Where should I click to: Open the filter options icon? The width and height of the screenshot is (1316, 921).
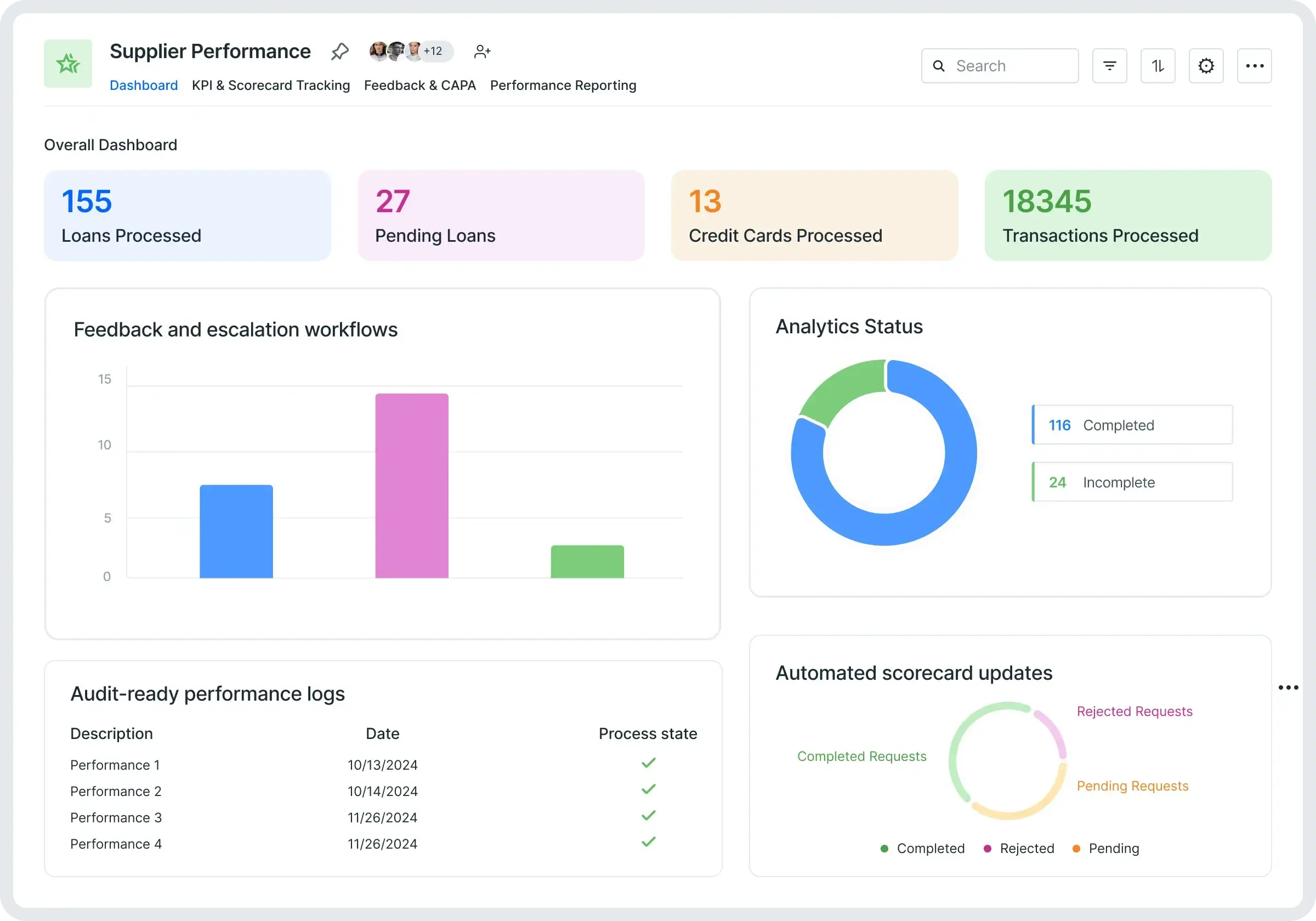pos(1109,66)
